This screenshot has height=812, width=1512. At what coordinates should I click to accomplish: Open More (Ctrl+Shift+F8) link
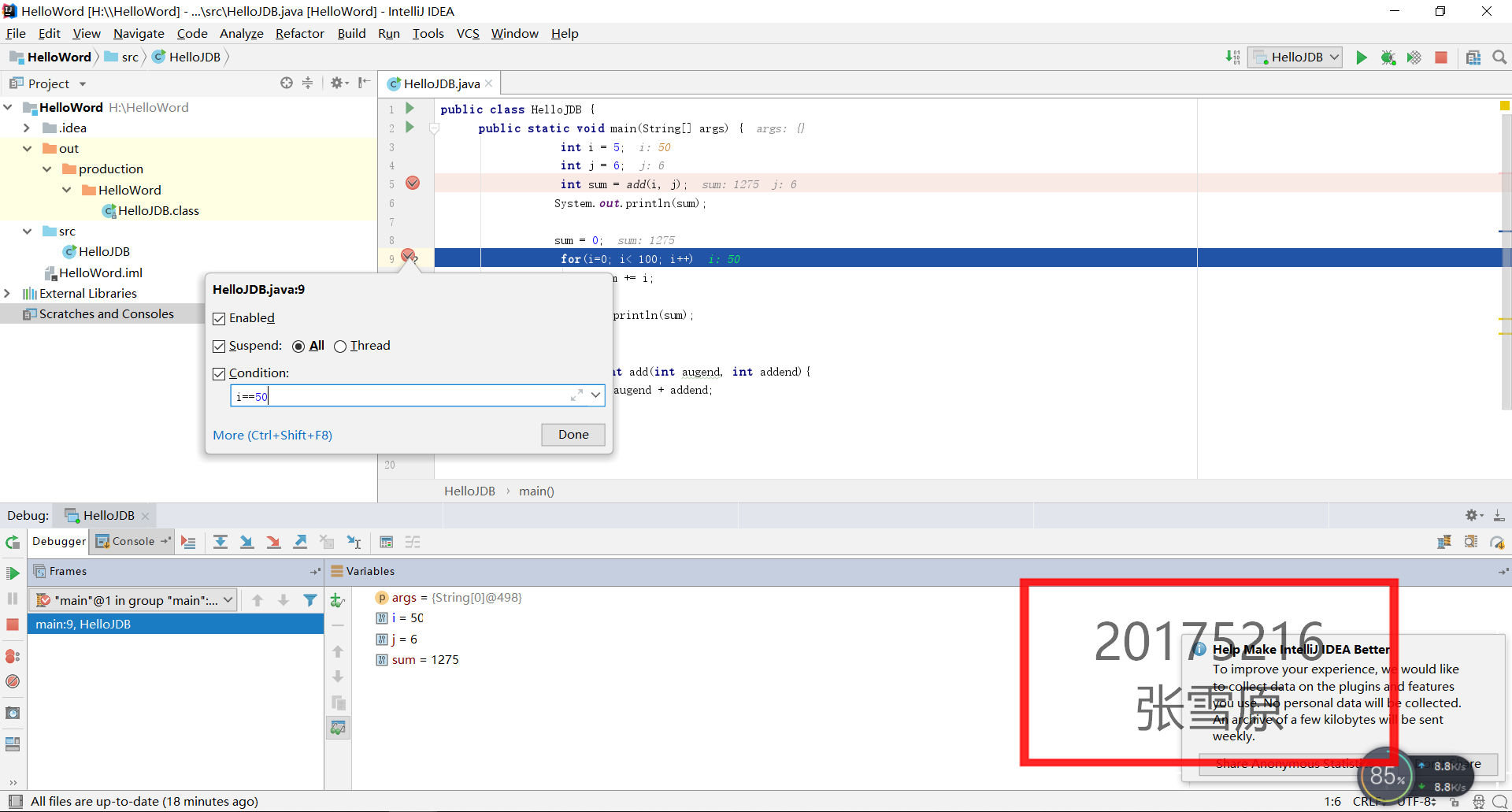pos(272,435)
